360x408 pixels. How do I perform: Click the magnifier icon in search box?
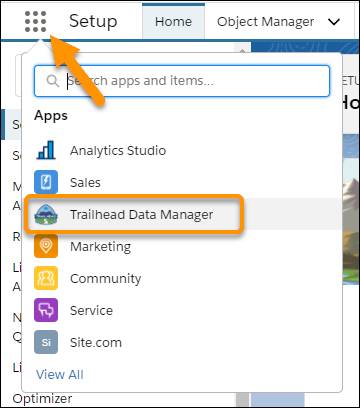click(x=53, y=81)
